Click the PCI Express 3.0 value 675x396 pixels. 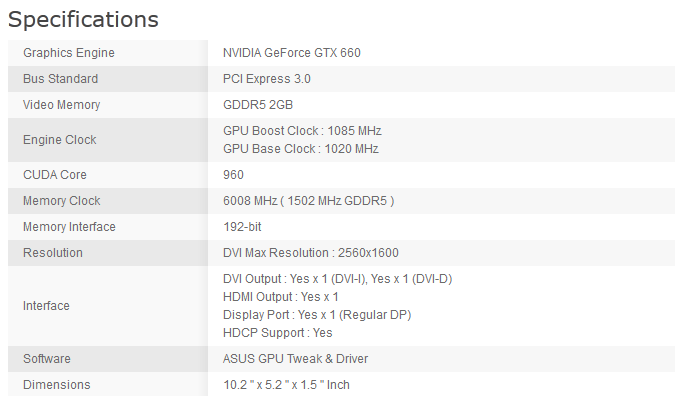click(266, 79)
